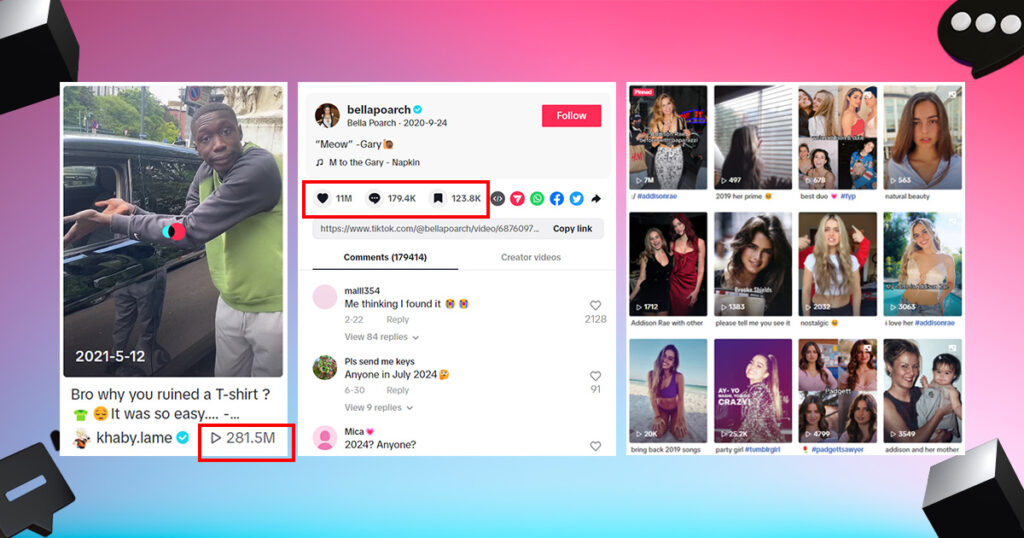1024x538 pixels.
Task: Click the embed code icon
Action: 498,198
